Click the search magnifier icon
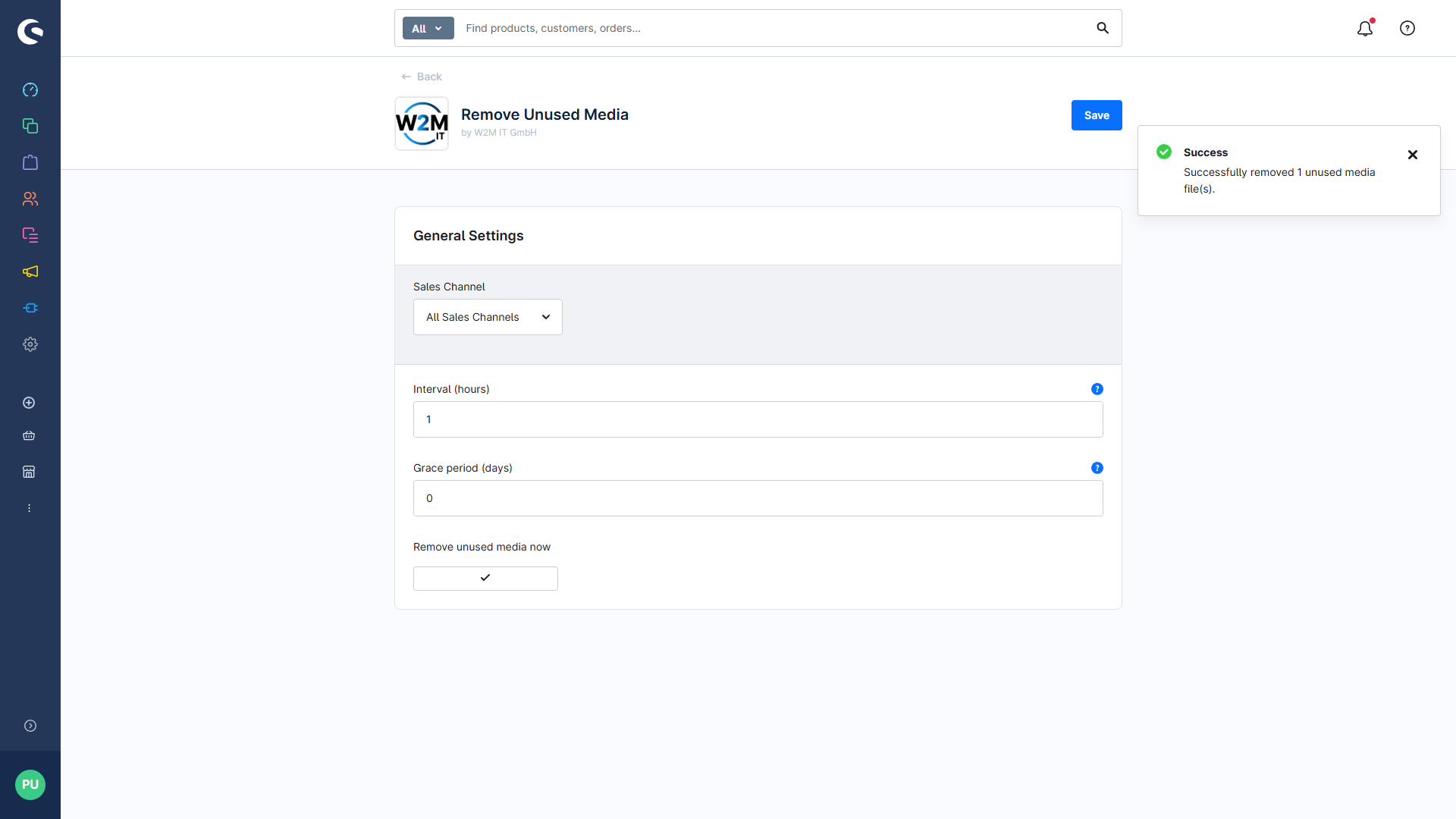1456x819 pixels. [x=1103, y=28]
